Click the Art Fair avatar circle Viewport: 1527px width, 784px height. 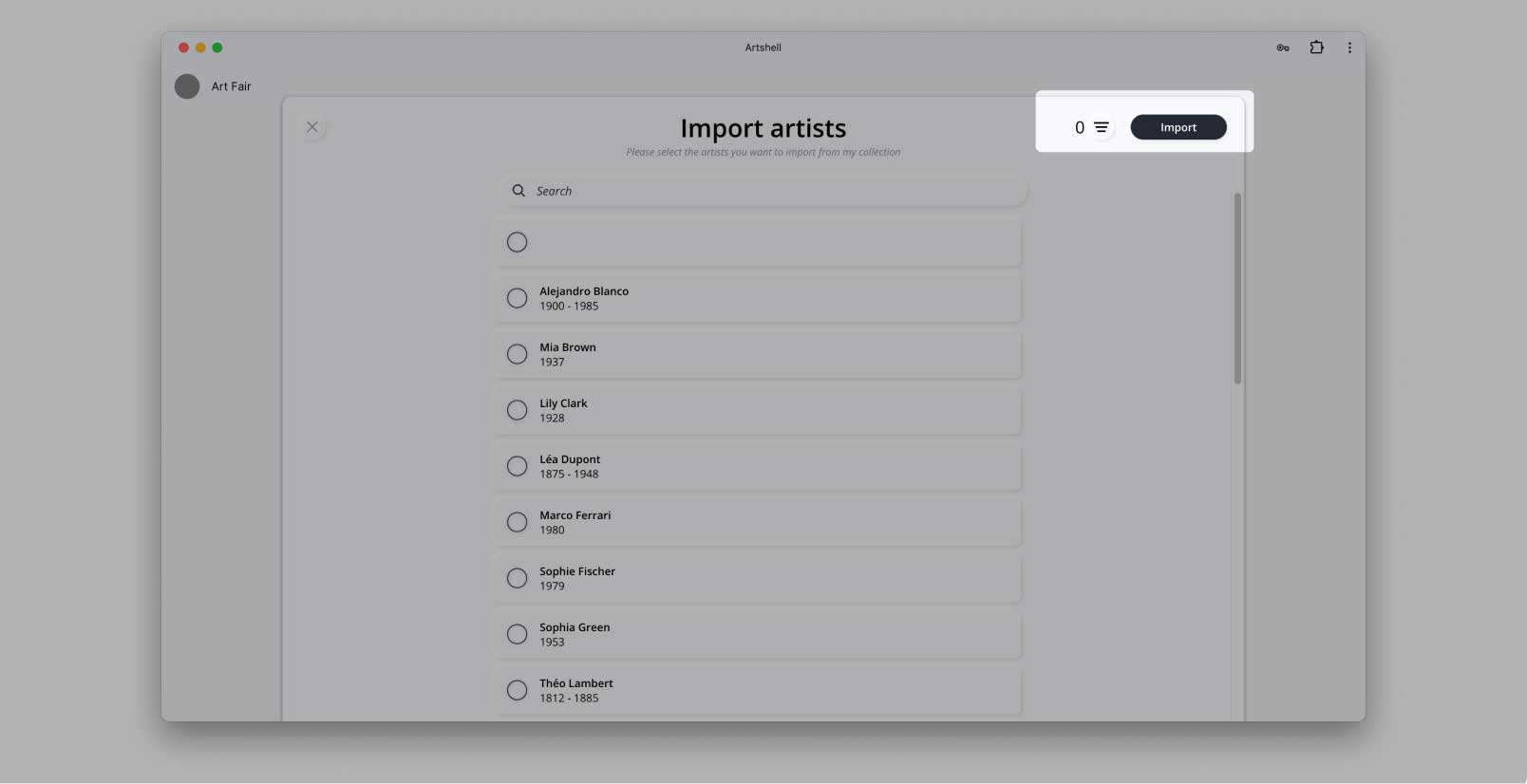187,86
